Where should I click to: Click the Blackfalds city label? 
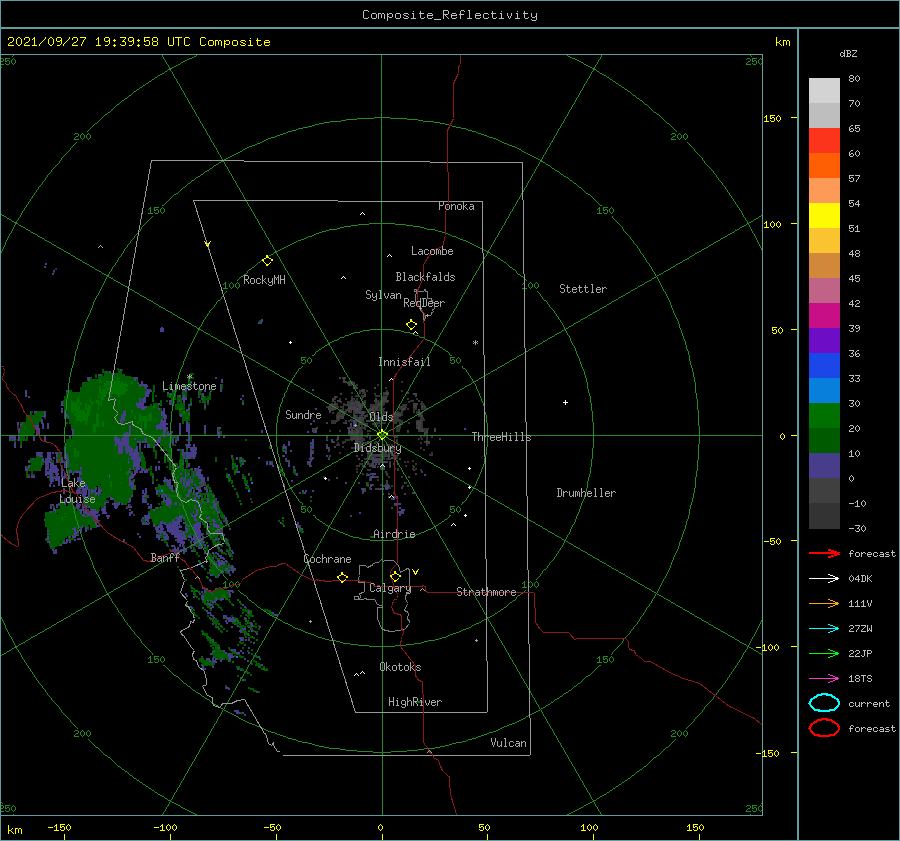pyautogui.click(x=425, y=277)
